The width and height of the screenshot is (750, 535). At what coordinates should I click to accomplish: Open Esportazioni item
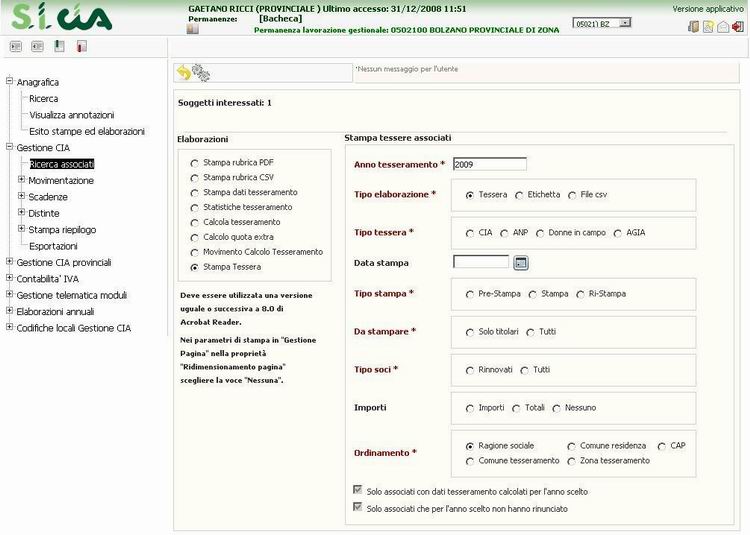53,246
